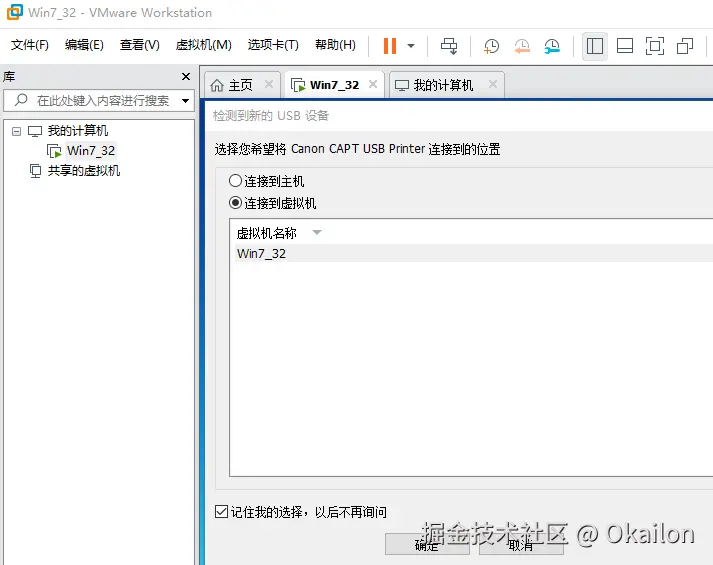Toggle the library sidebar view icon
The image size is (713, 565).
595,45
